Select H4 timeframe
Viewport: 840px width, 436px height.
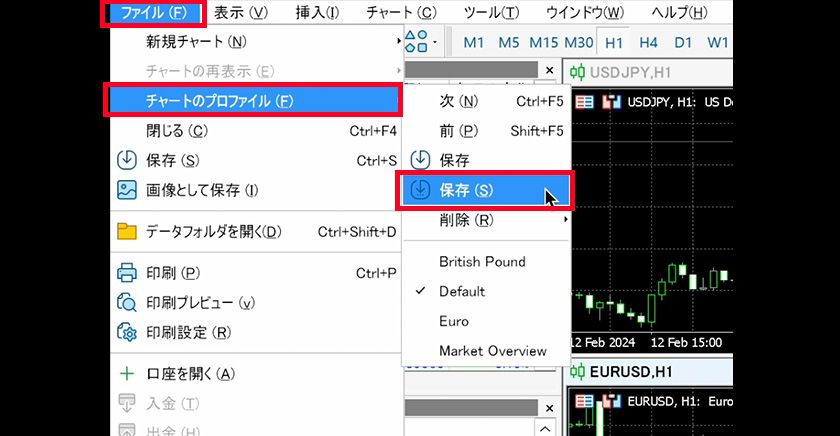[x=648, y=42]
